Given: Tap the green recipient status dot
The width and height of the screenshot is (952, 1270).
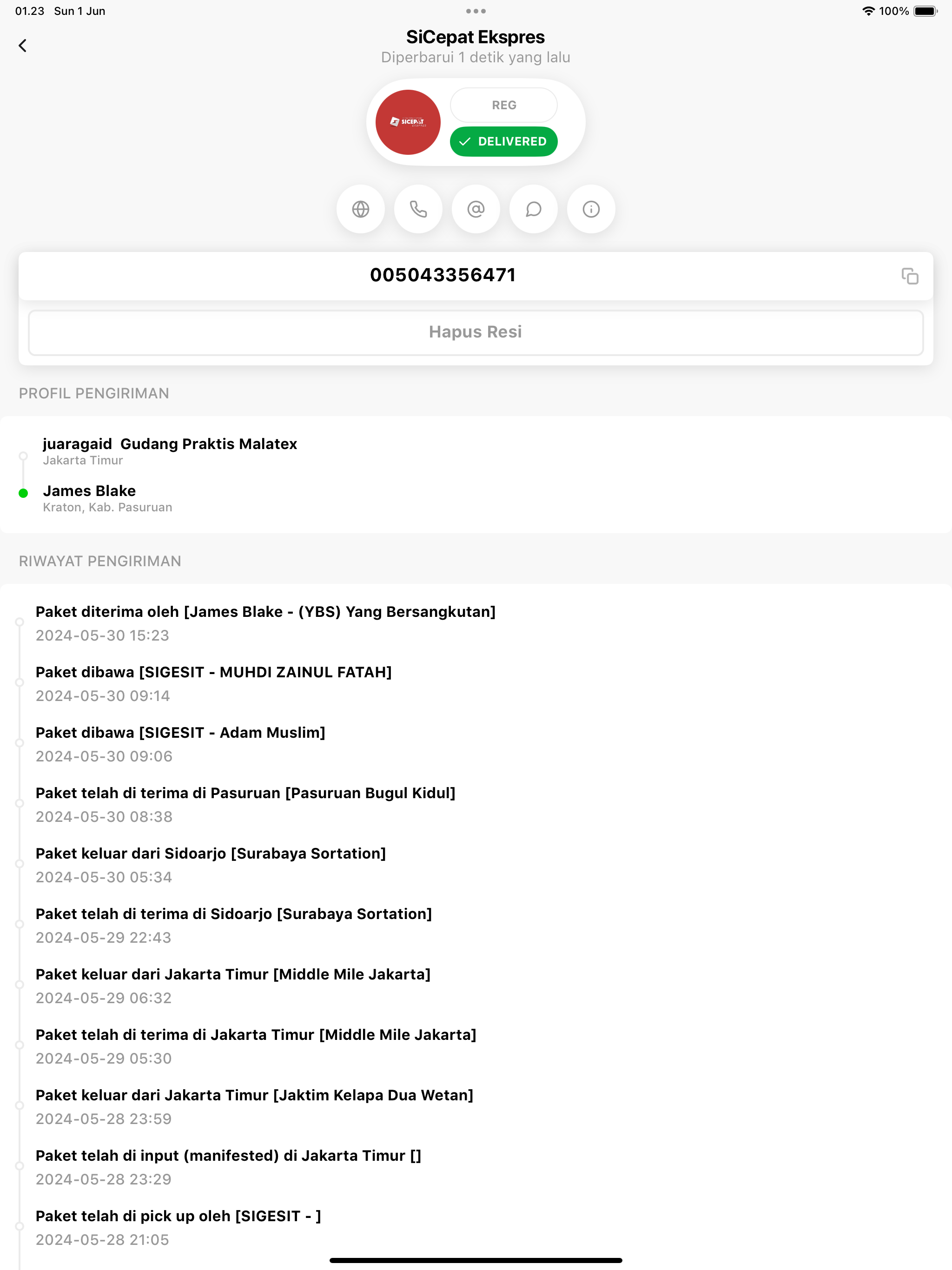Looking at the screenshot, I should (x=23, y=493).
